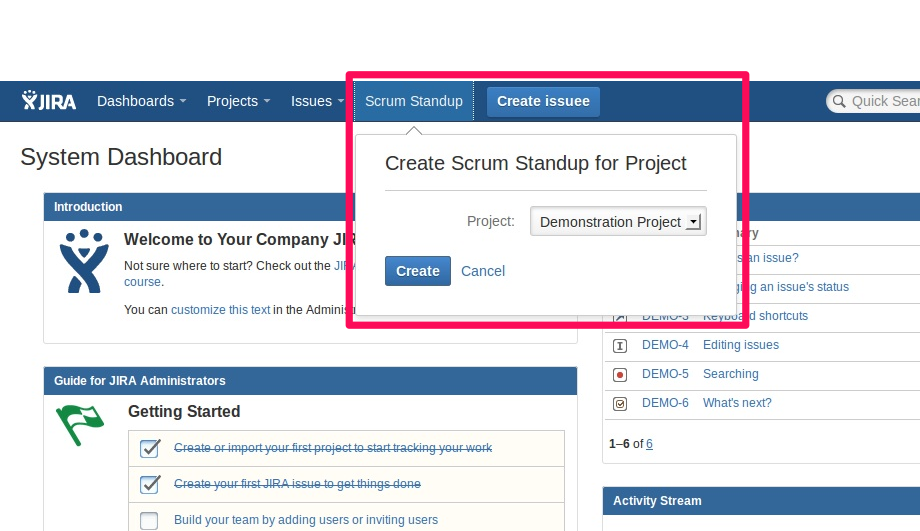Click the Quick Search field
Viewport: 920px width, 531px height.
[x=874, y=102]
